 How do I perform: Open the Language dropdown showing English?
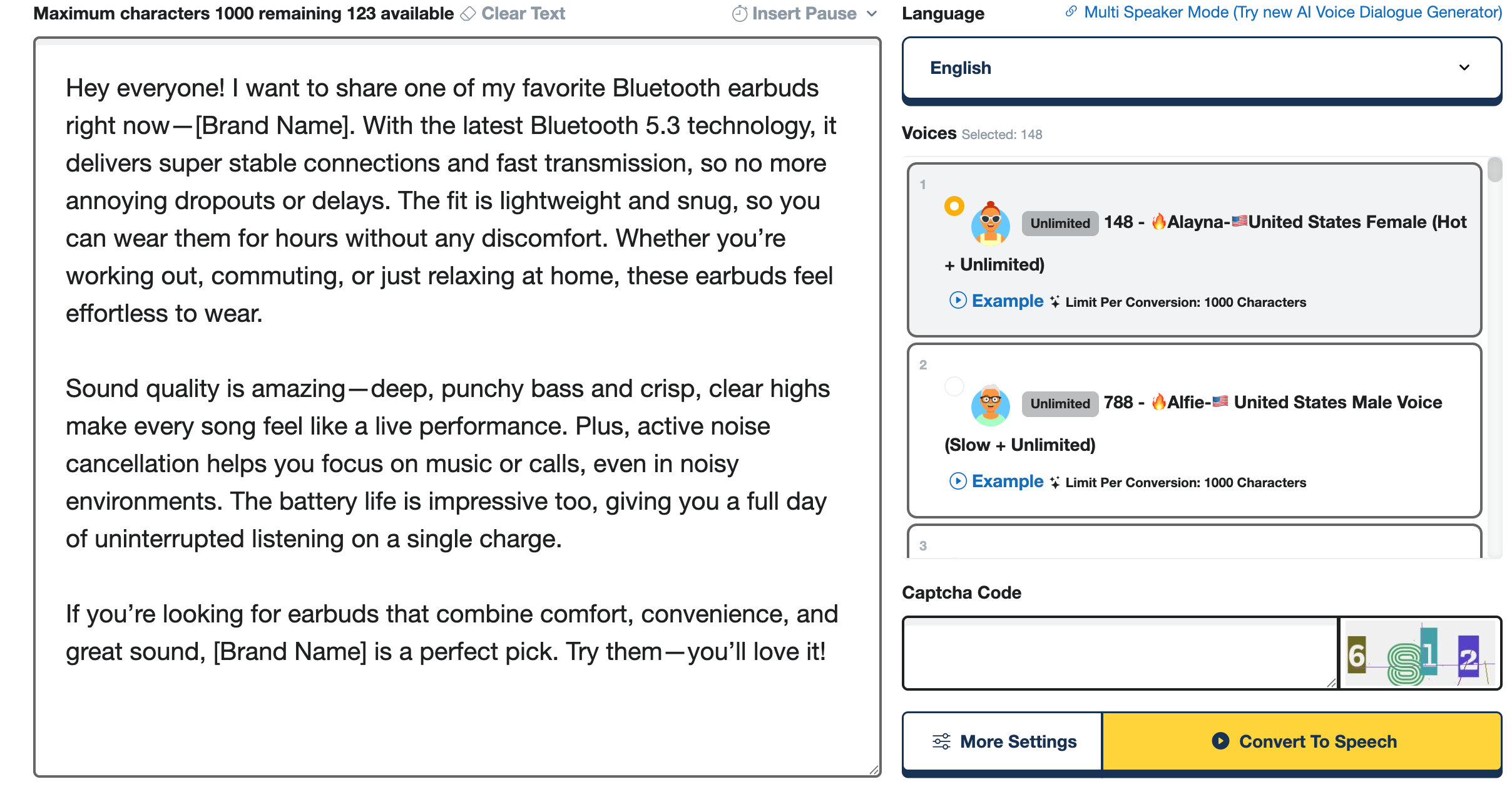coord(1200,68)
